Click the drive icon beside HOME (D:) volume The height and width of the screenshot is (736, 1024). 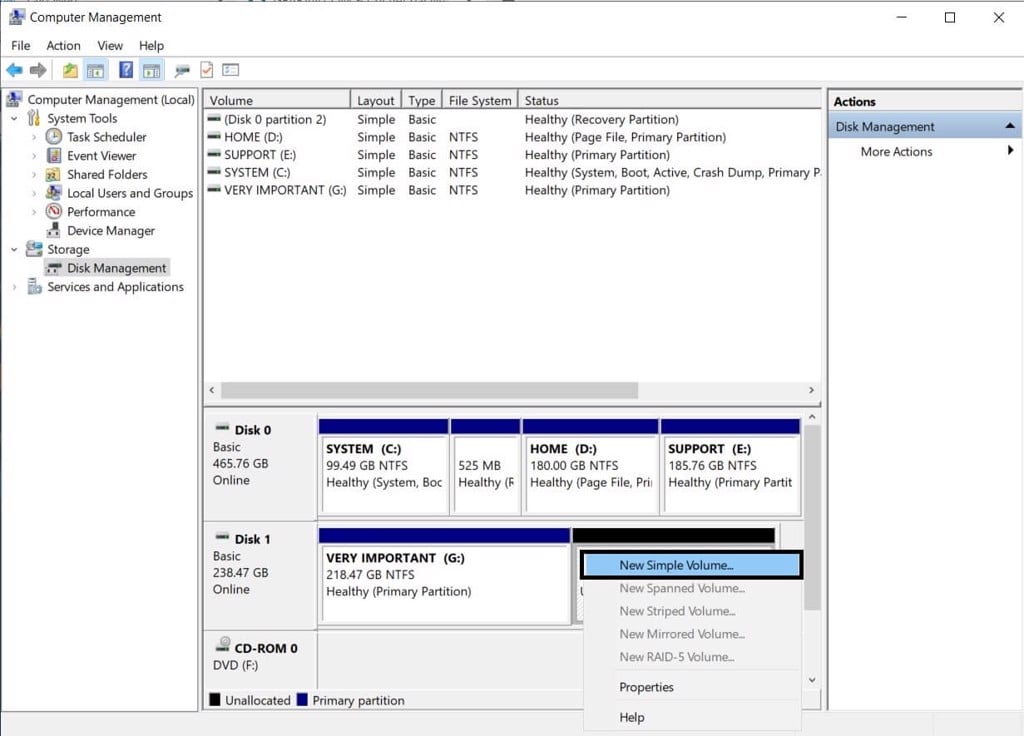(x=214, y=137)
